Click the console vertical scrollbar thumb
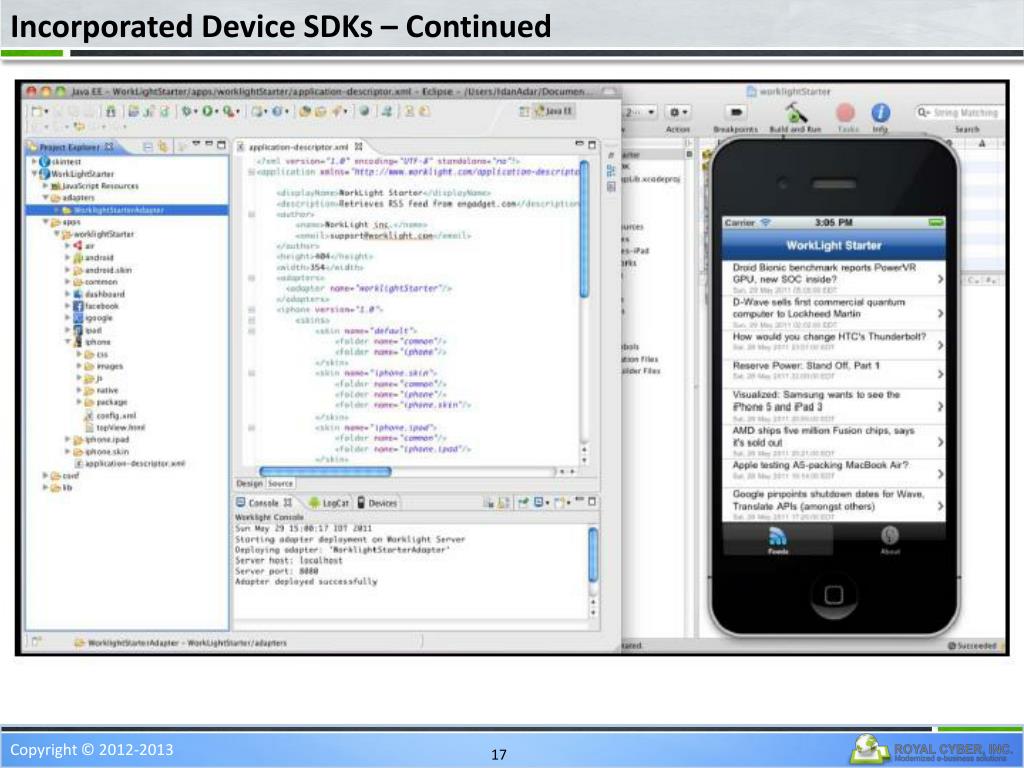This screenshot has height=768, width=1024. coord(593,554)
